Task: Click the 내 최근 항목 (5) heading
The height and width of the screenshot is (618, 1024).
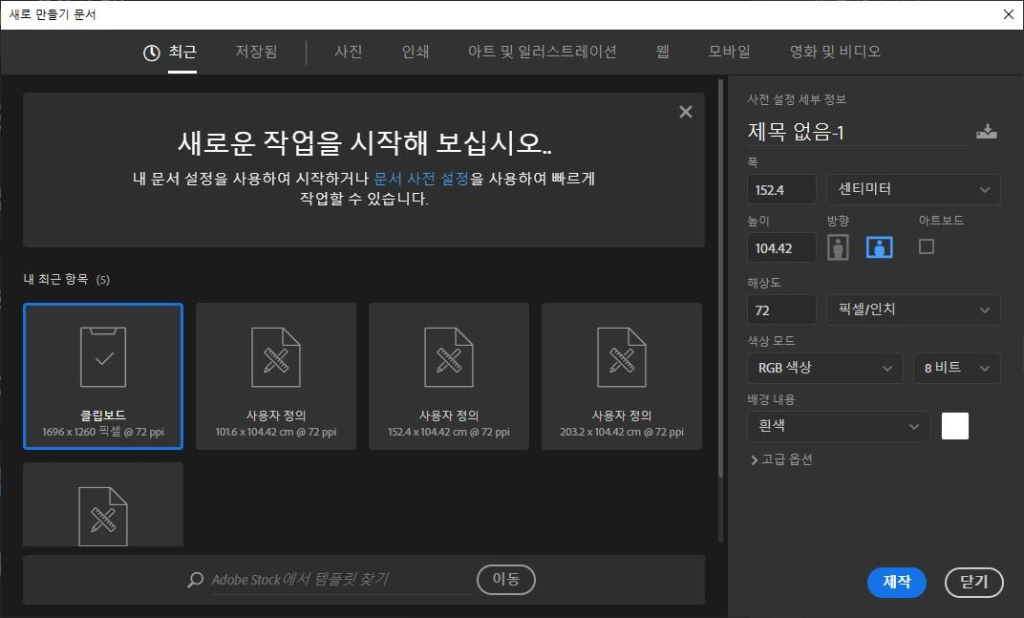Action: coord(67,280)
